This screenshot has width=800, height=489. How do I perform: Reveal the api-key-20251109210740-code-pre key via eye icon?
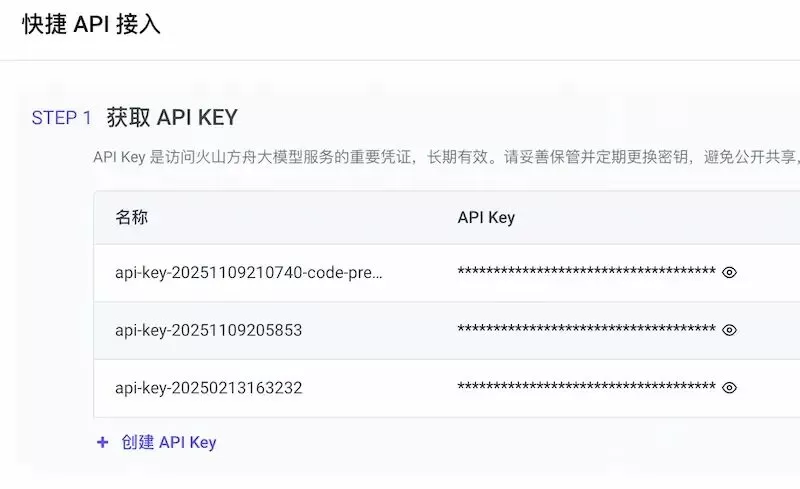(729, 273)
